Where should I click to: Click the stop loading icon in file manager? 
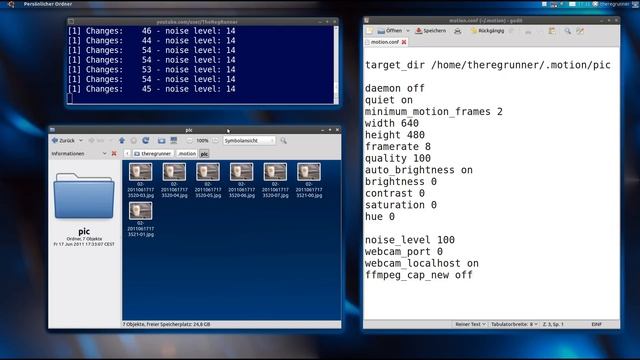point(133,140)
